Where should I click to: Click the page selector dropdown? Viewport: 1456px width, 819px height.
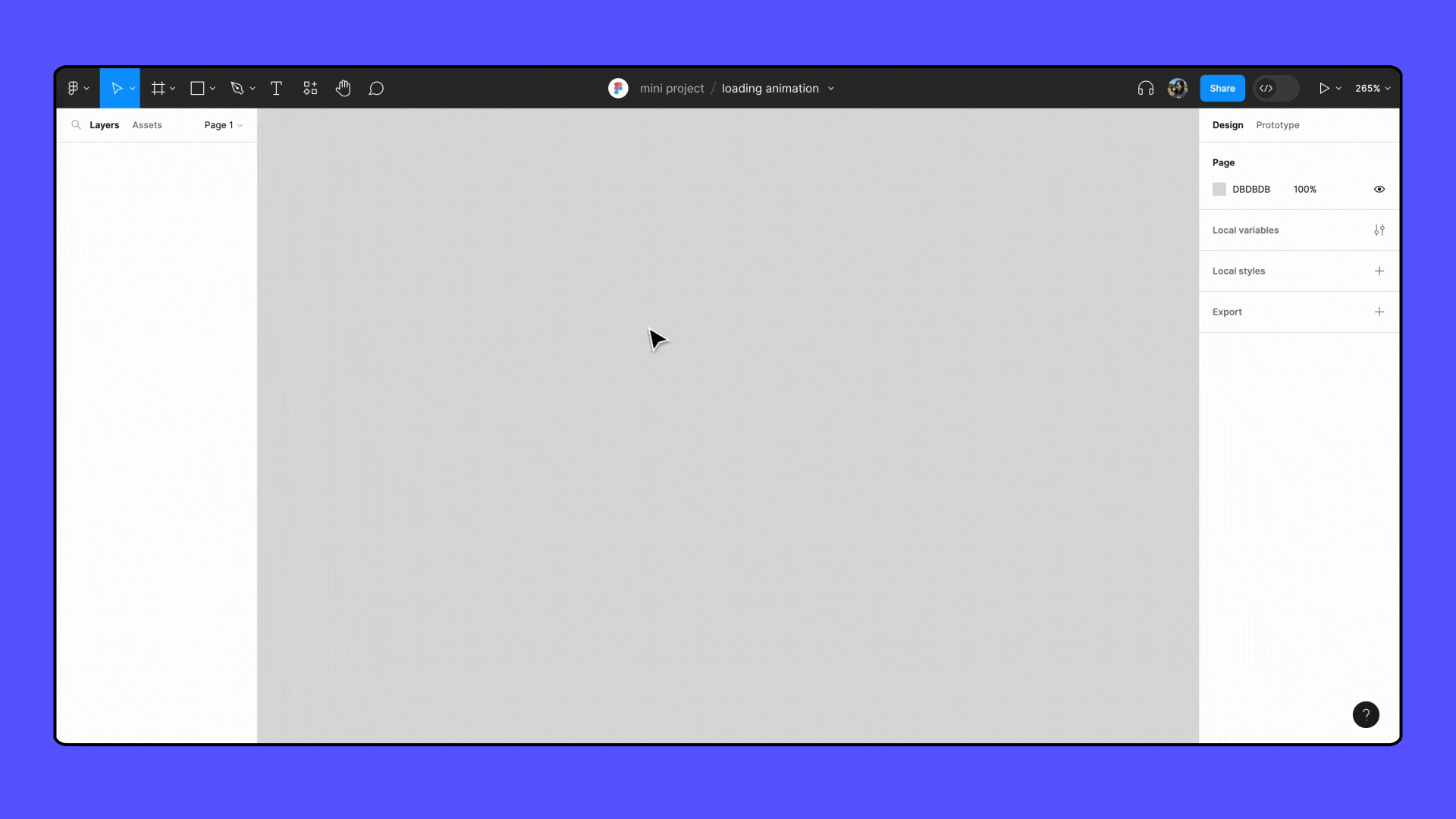point(223,125)
